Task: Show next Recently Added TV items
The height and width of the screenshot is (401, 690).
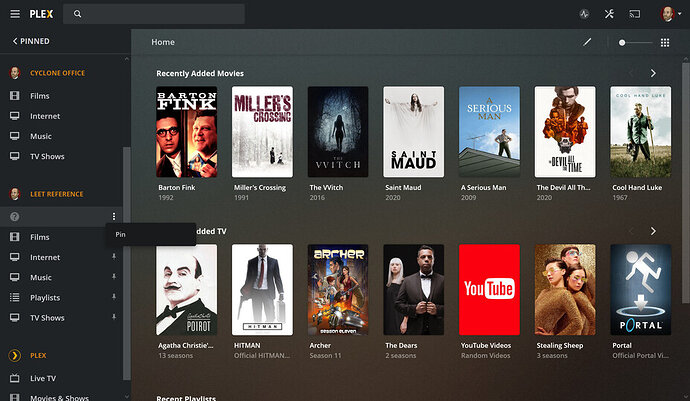Action: (x=653, y=231)
